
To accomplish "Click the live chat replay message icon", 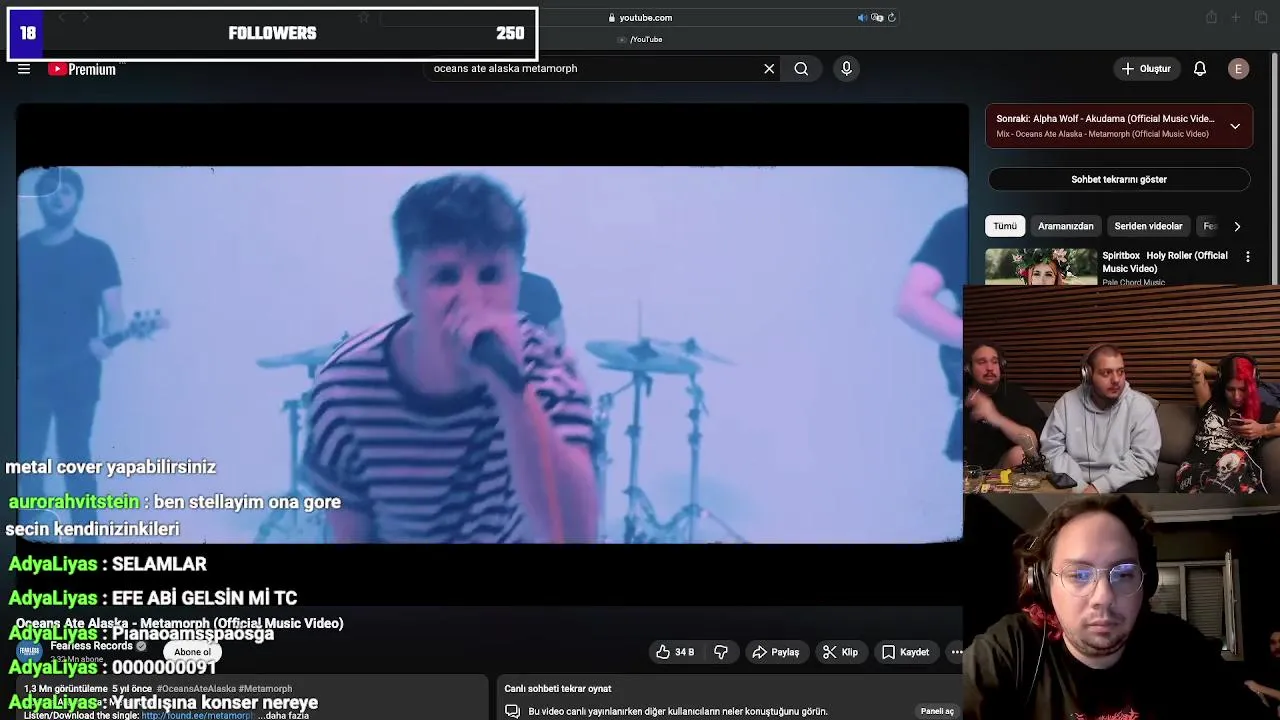I will (512, 711).
